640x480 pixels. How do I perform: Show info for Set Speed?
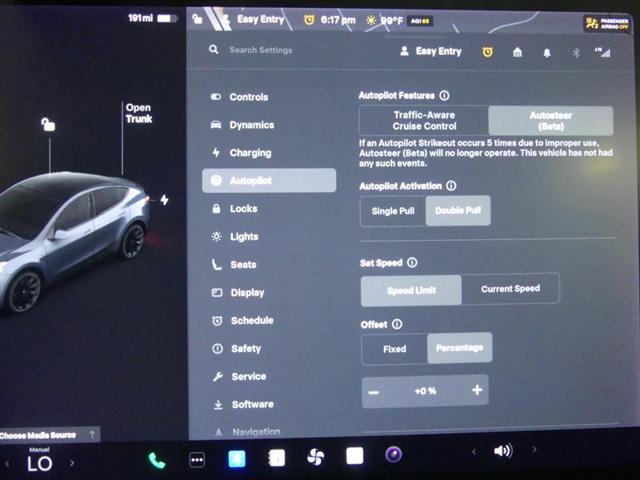[412, 262]
